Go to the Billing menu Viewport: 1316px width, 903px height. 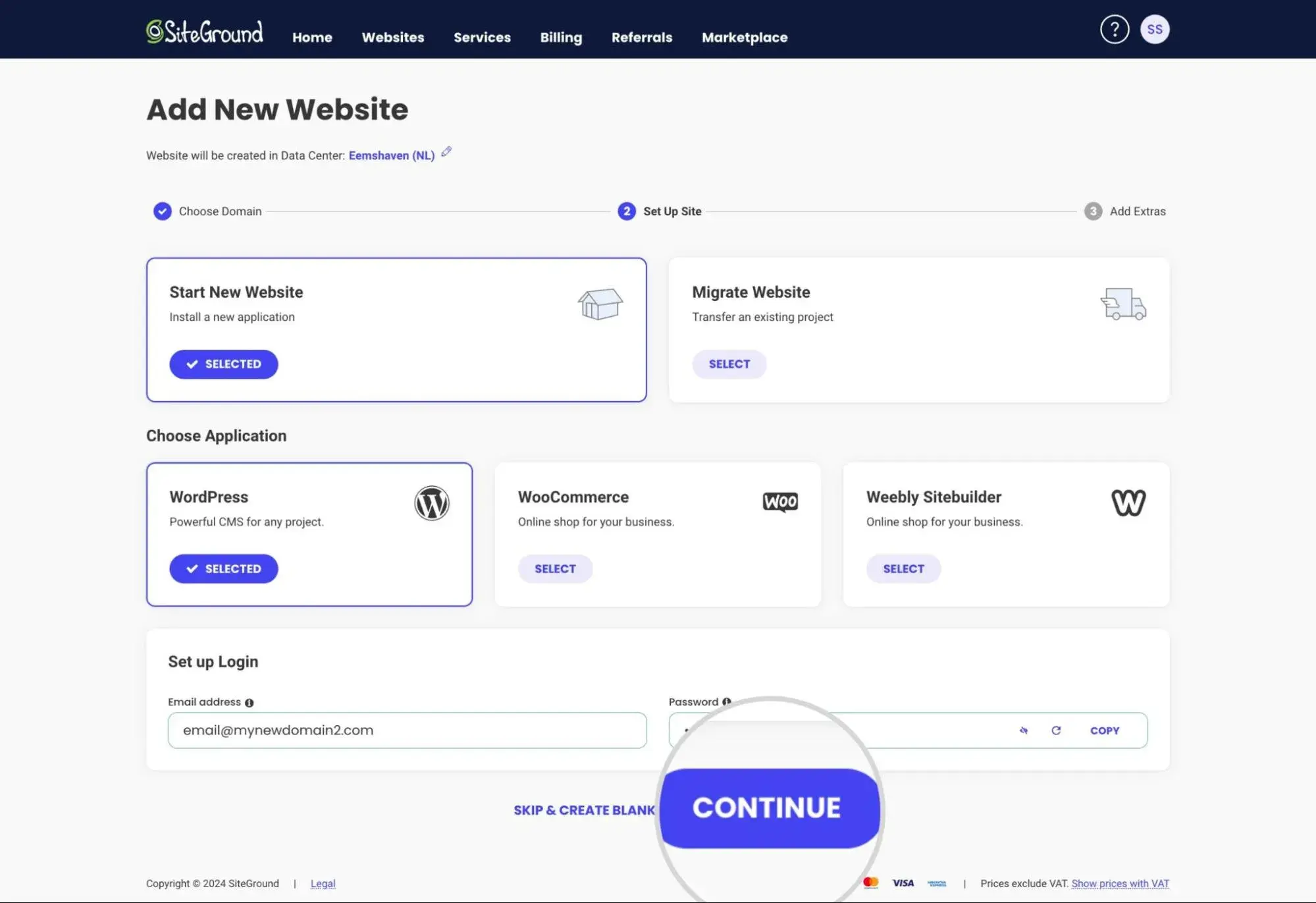560,38
